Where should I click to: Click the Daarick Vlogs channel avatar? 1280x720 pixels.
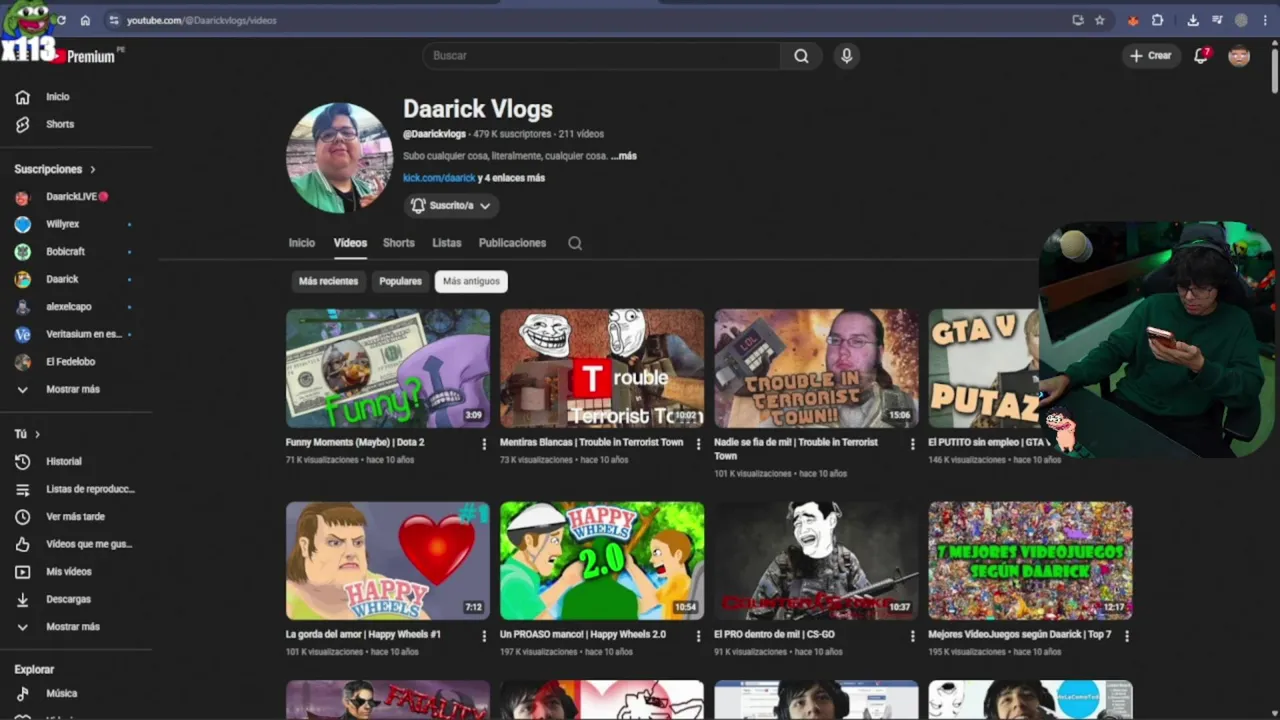click(x=339, y=157)
